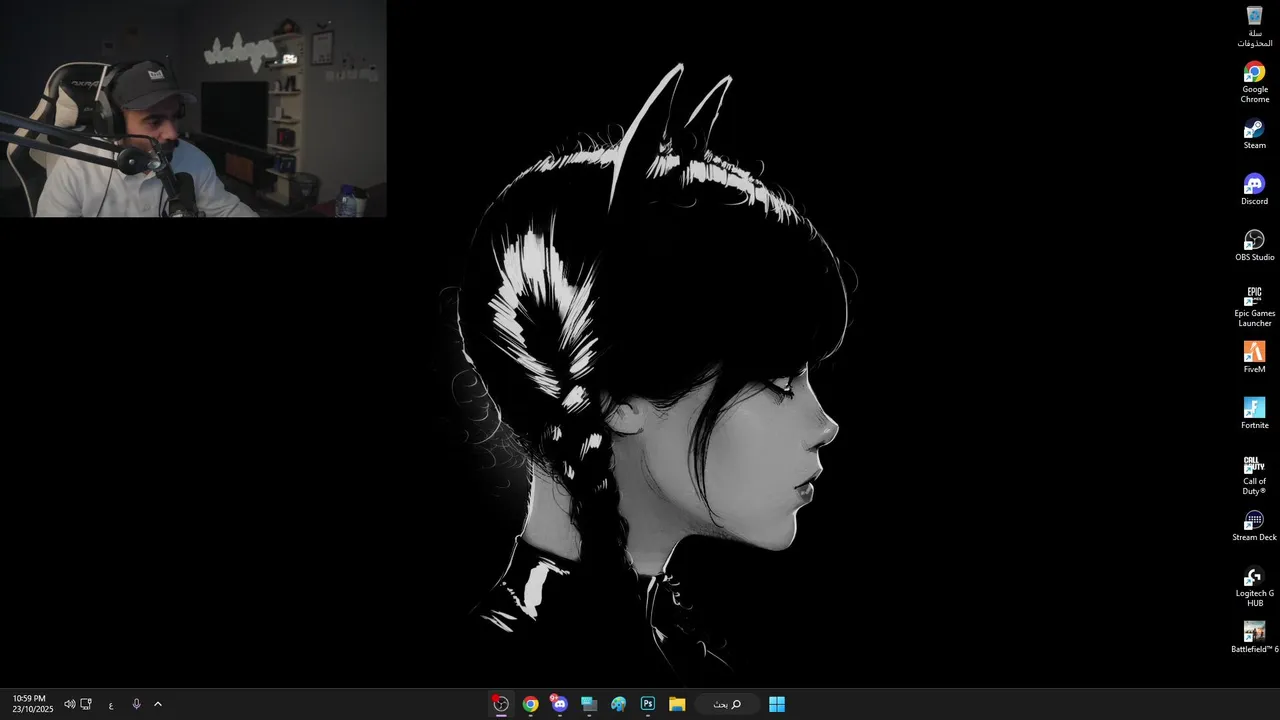Open Chrome from the taskbar

click(530, 704)
